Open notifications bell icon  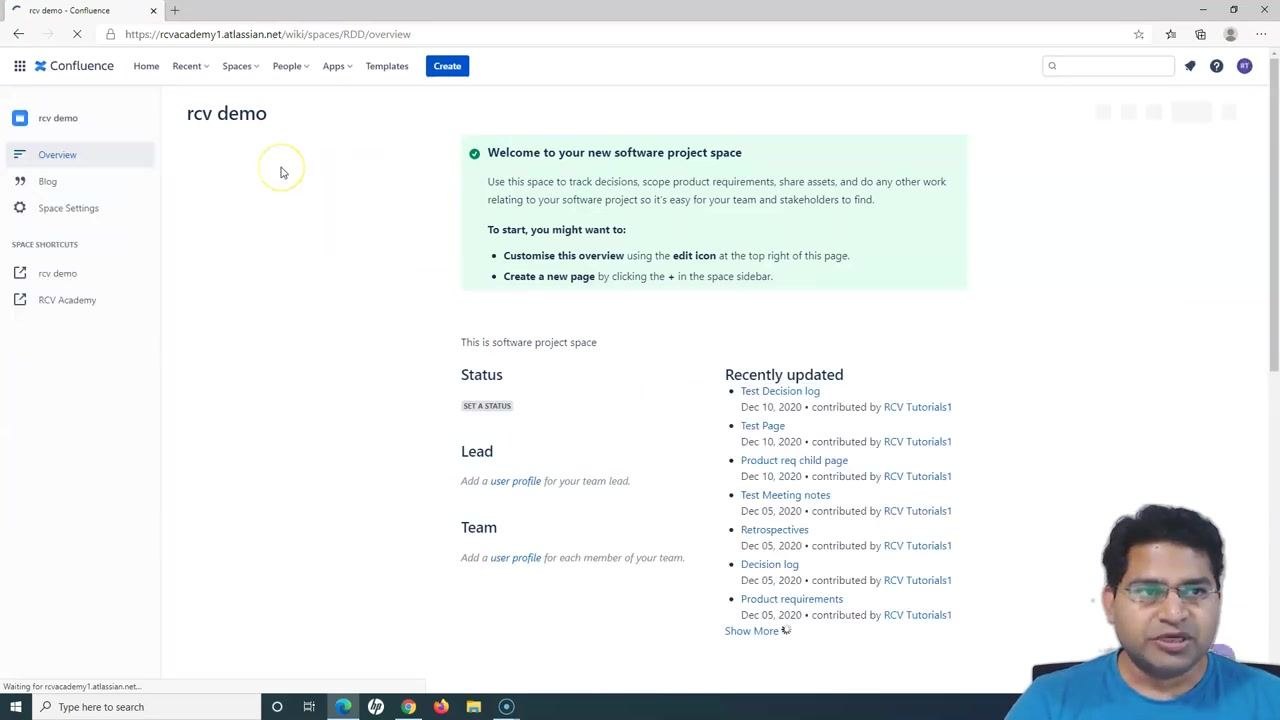(x=1190, y=66)
